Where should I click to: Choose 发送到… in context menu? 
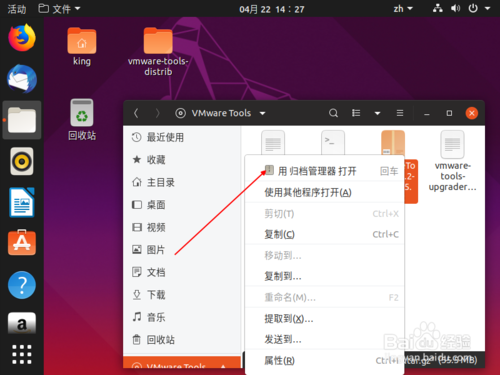point(325,339)
